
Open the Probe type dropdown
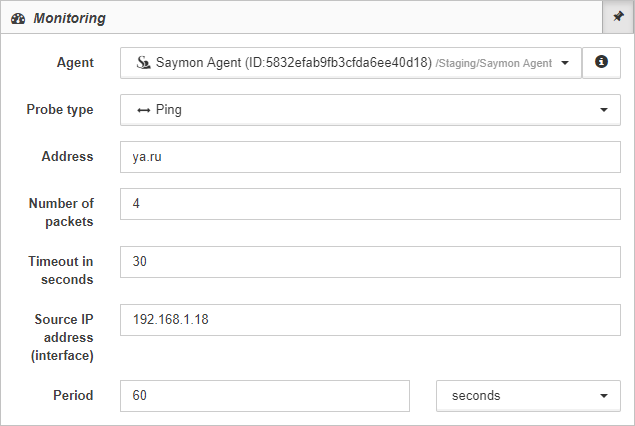pos(370,110)
